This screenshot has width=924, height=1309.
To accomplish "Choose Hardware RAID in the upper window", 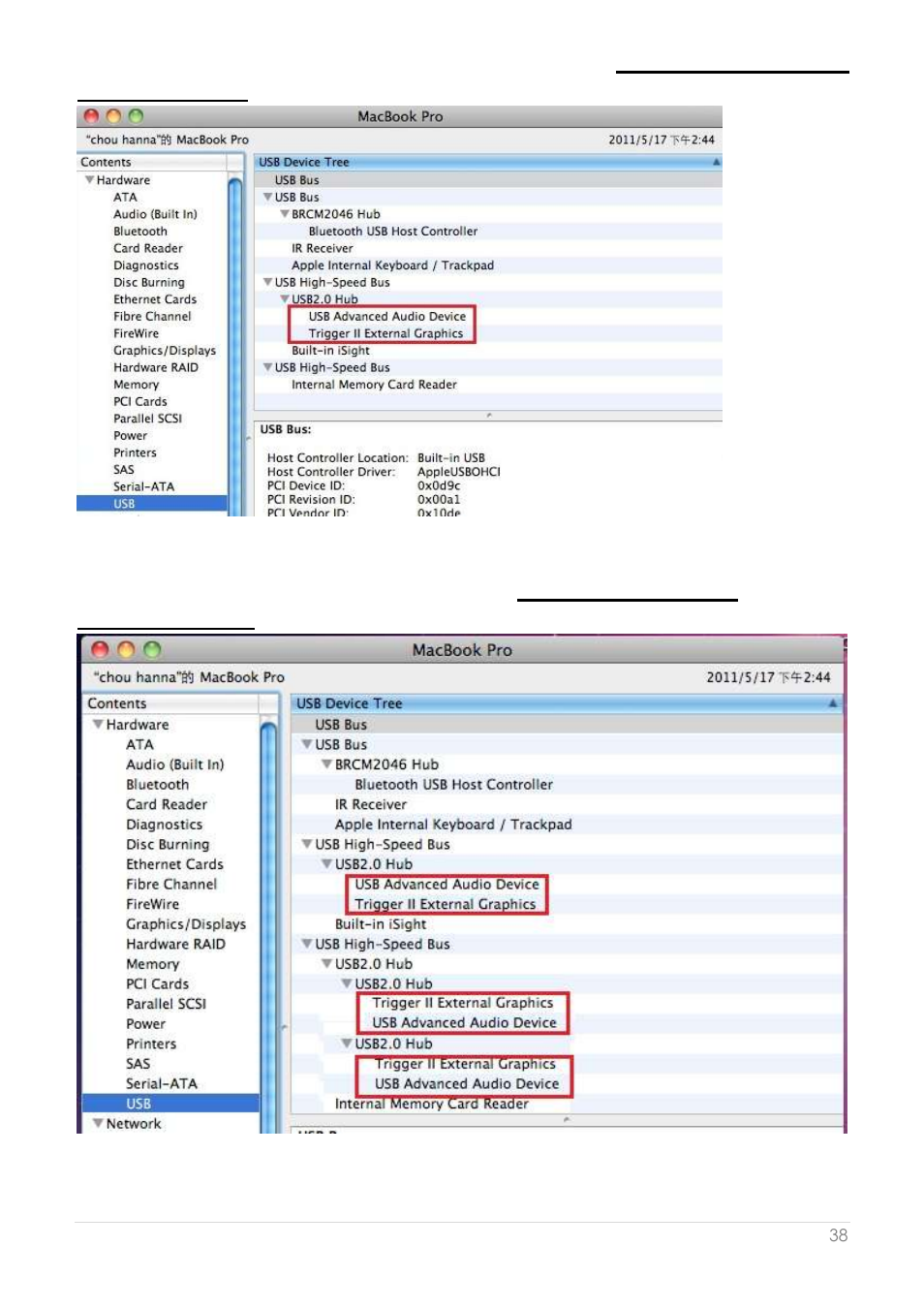I will [156, 368].
